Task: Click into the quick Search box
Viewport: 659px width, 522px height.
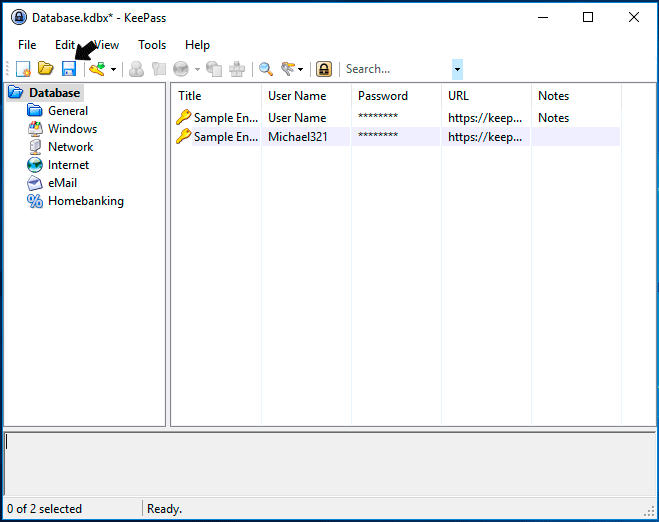Action: pyautogui.click(x=397, y=69)
